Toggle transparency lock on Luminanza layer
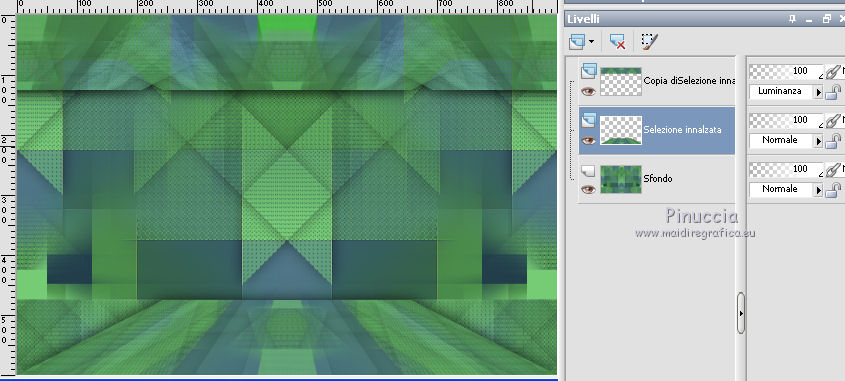Screen dimensions: 845x381 tap(834, 92)
